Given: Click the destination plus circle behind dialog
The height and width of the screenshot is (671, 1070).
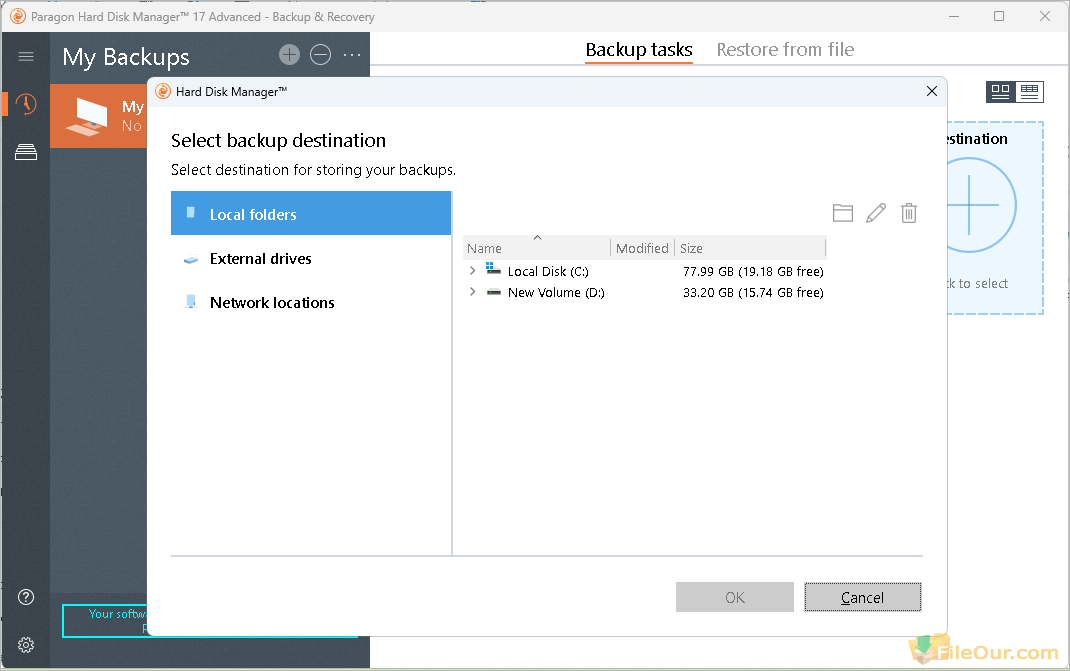Looking at the screenshot, I should (982, 205).
